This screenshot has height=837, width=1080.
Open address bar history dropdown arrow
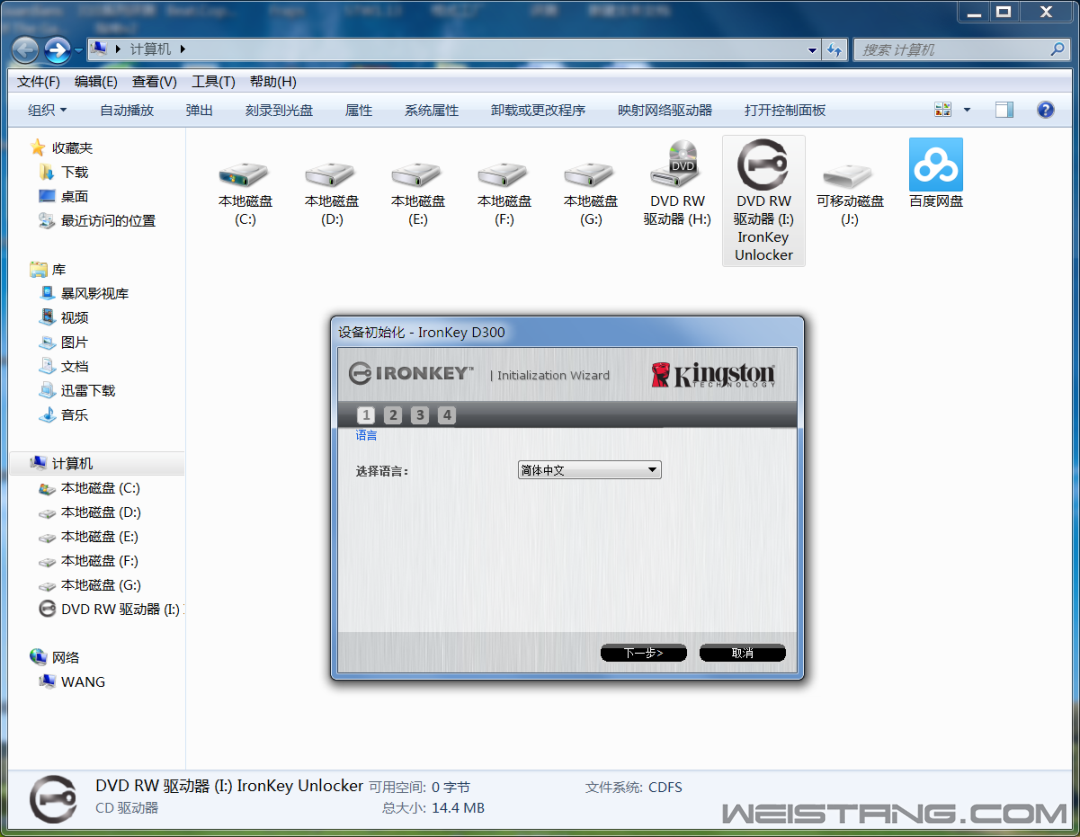coord(812,50)
